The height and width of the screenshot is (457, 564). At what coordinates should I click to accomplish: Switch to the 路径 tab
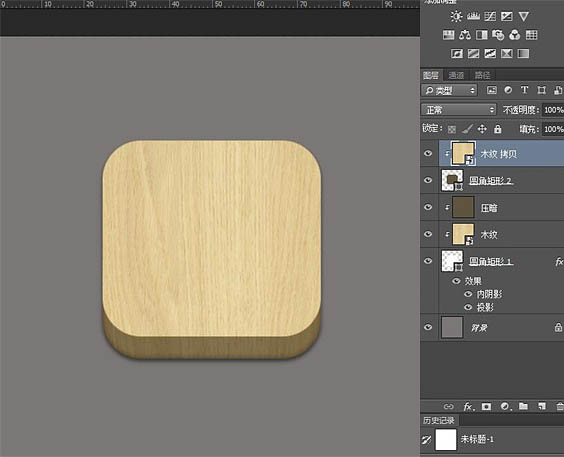482,75
